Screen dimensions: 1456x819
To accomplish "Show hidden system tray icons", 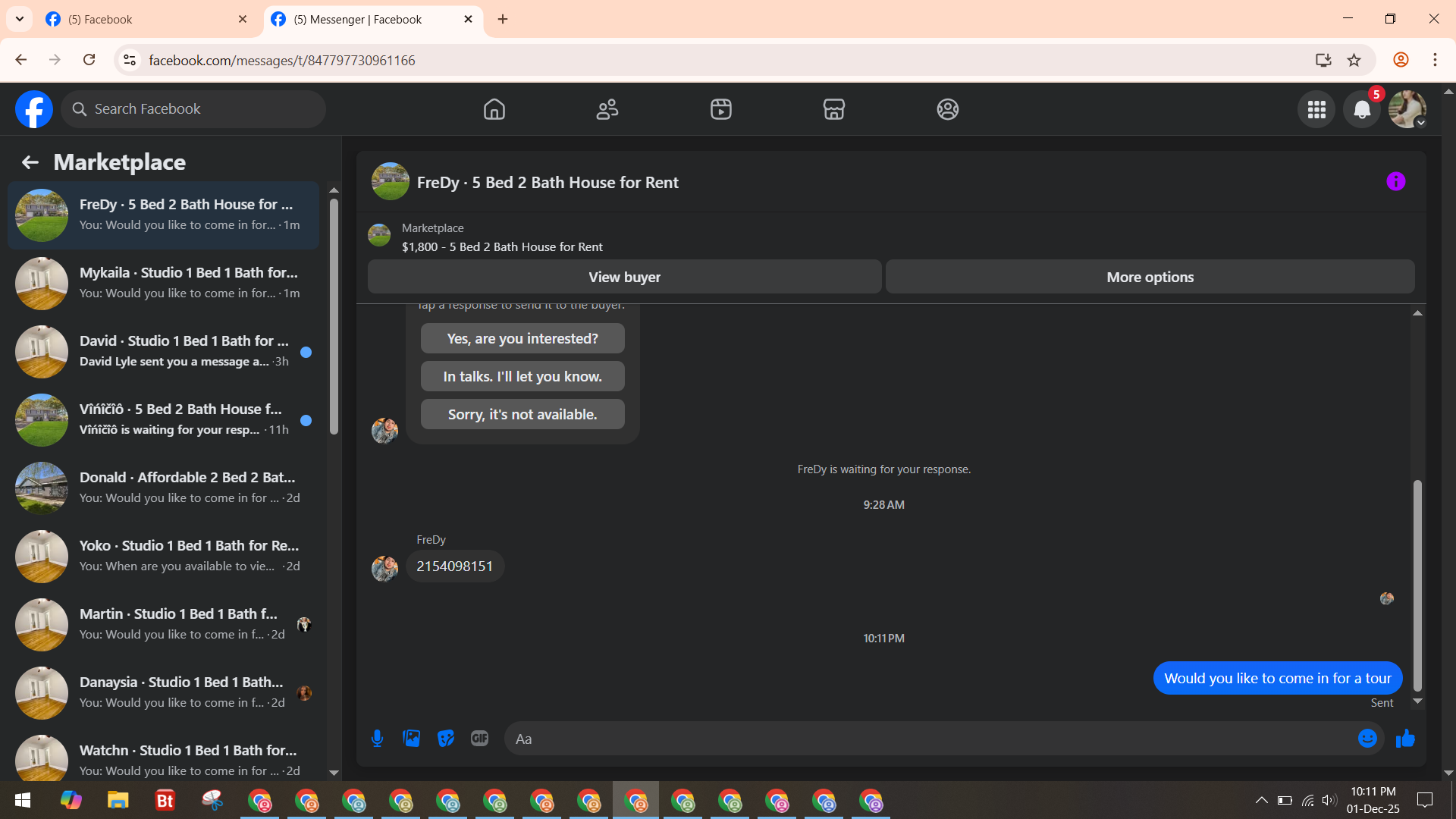I will click(1261, 800).
